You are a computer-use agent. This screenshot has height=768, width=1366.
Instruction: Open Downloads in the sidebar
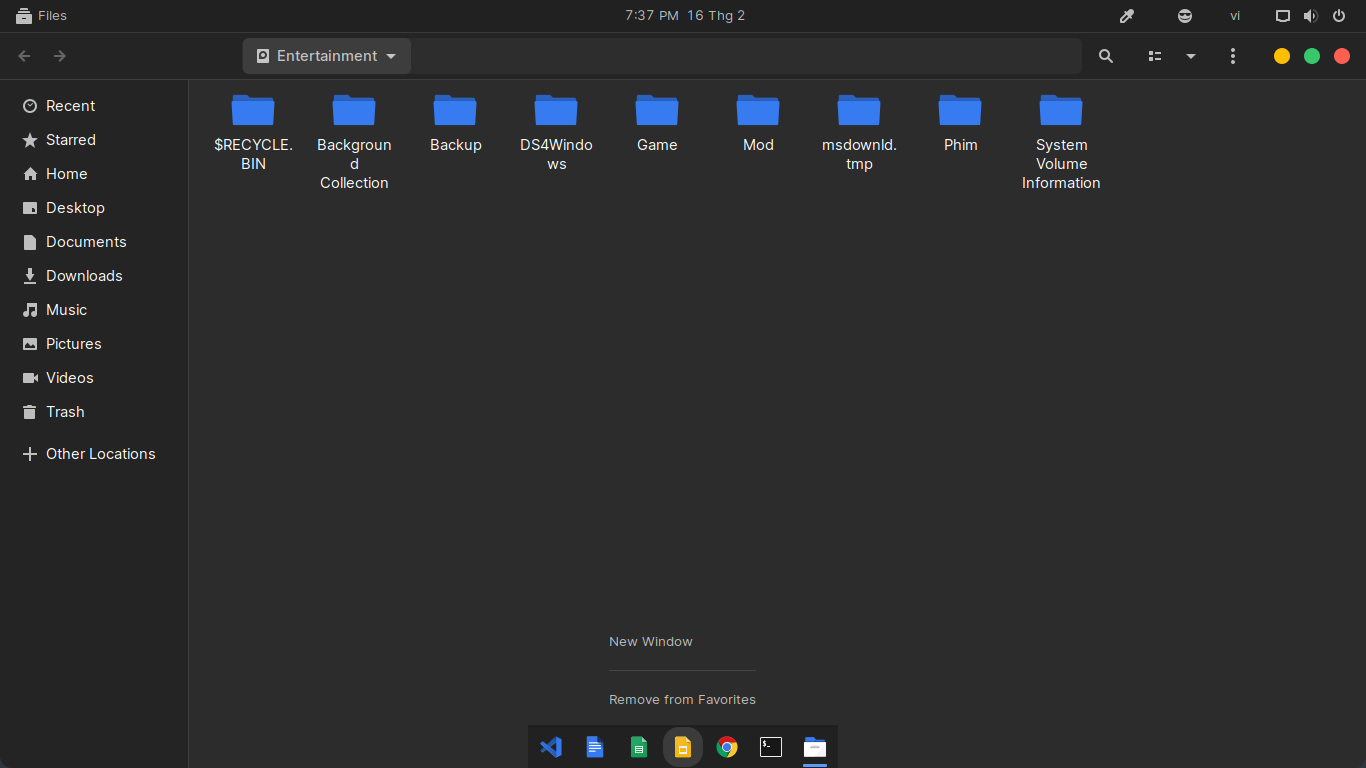point(94,276)
